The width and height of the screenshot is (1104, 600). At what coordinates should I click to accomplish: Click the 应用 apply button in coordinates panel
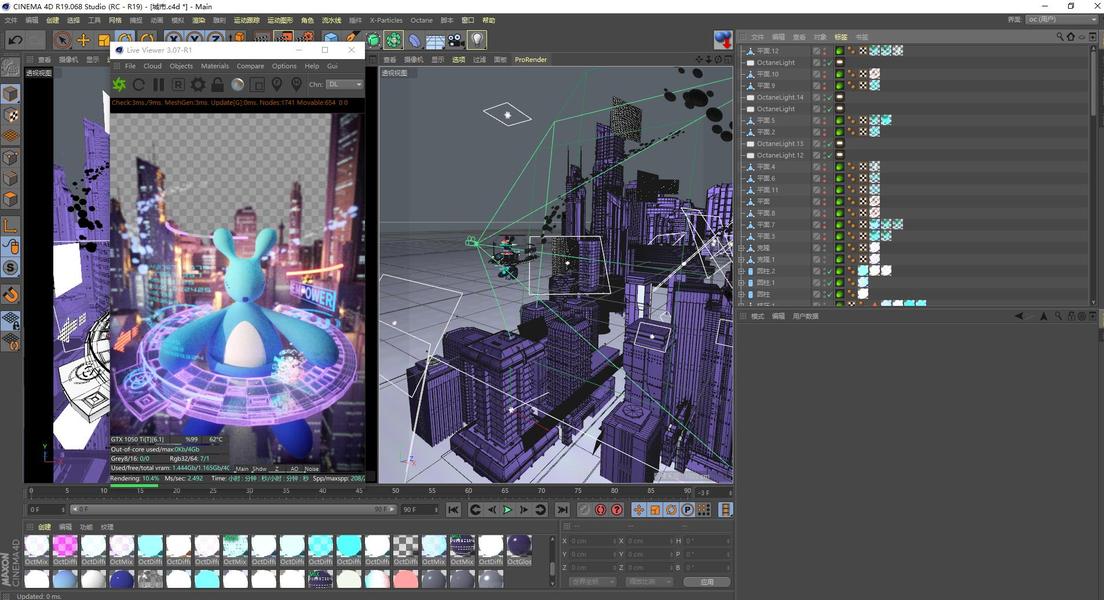(x=707, y=582)
